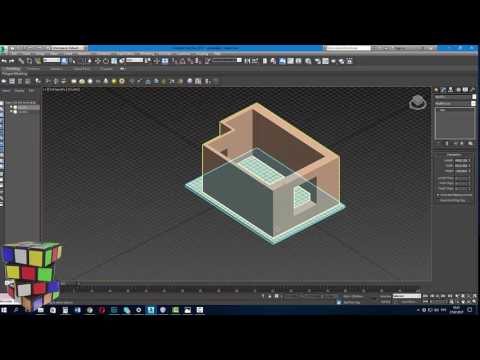Open the Modifier List dropdown

[455, 104]
